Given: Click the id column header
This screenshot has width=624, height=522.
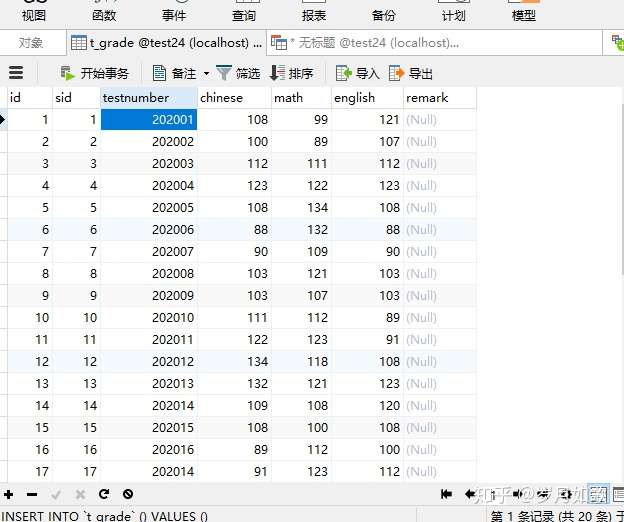Looking at the screenshot, I should coord(30,97).
